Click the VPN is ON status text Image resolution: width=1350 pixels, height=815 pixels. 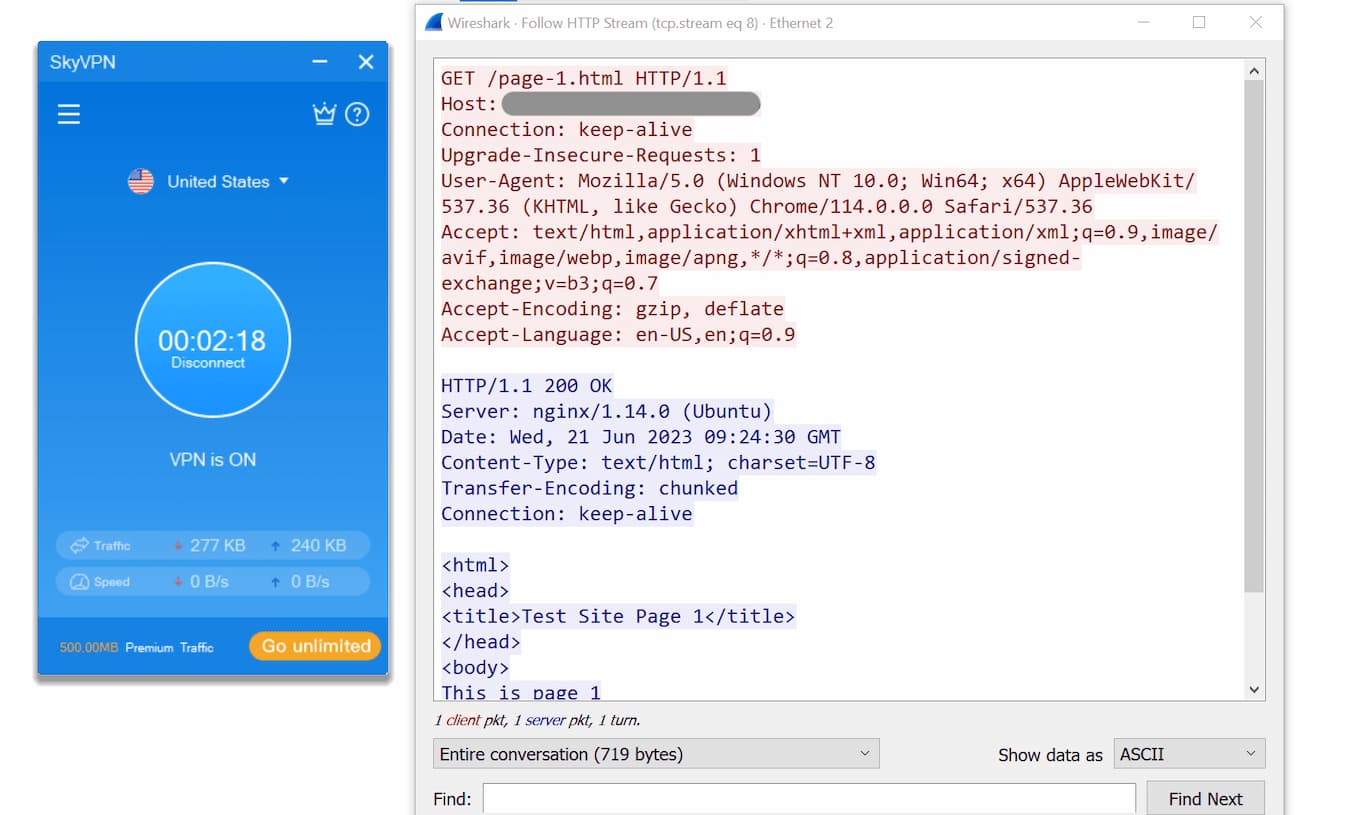pos(212,459)
